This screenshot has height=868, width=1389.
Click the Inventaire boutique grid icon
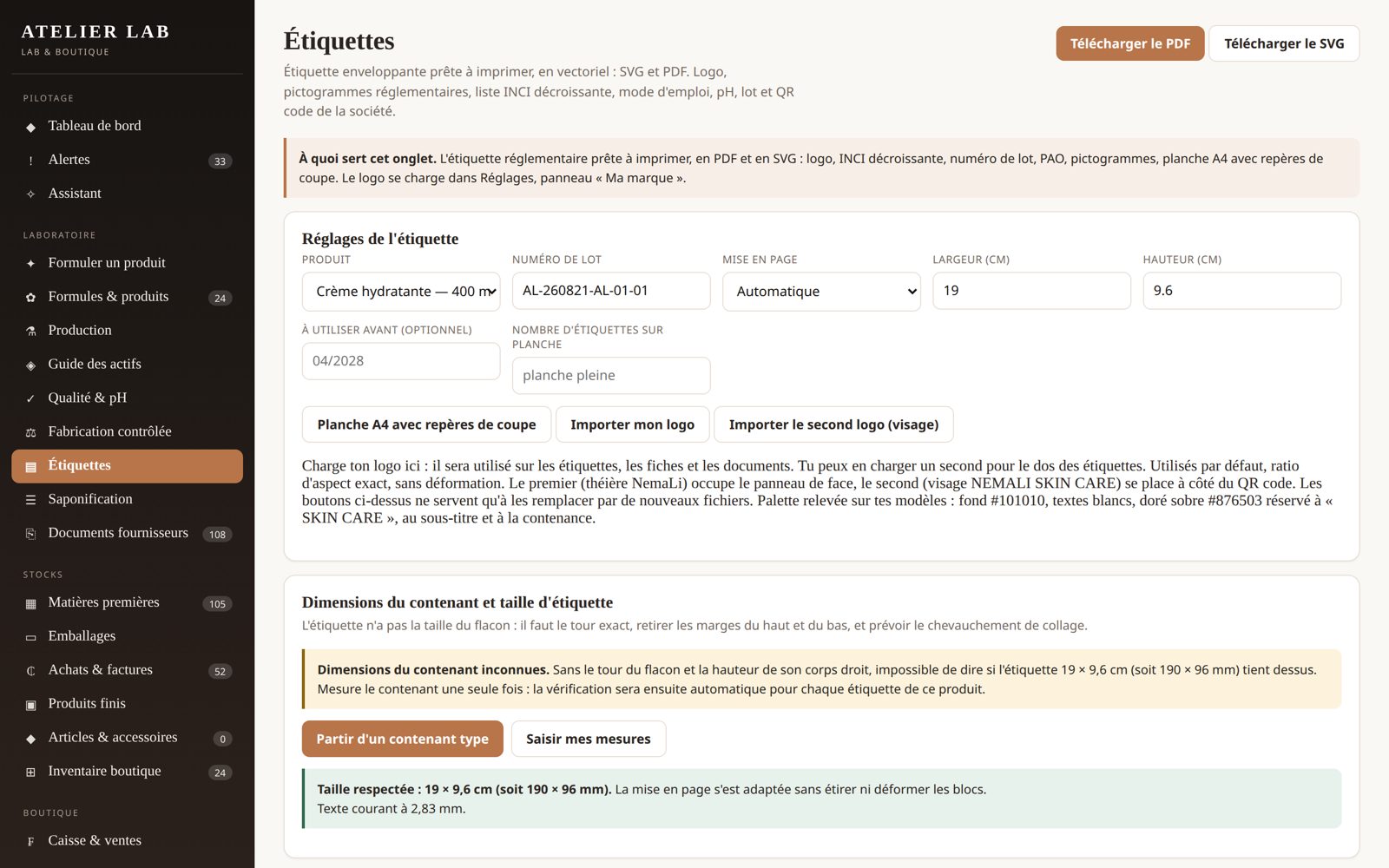pyautogui.click(x=30, y=773)
